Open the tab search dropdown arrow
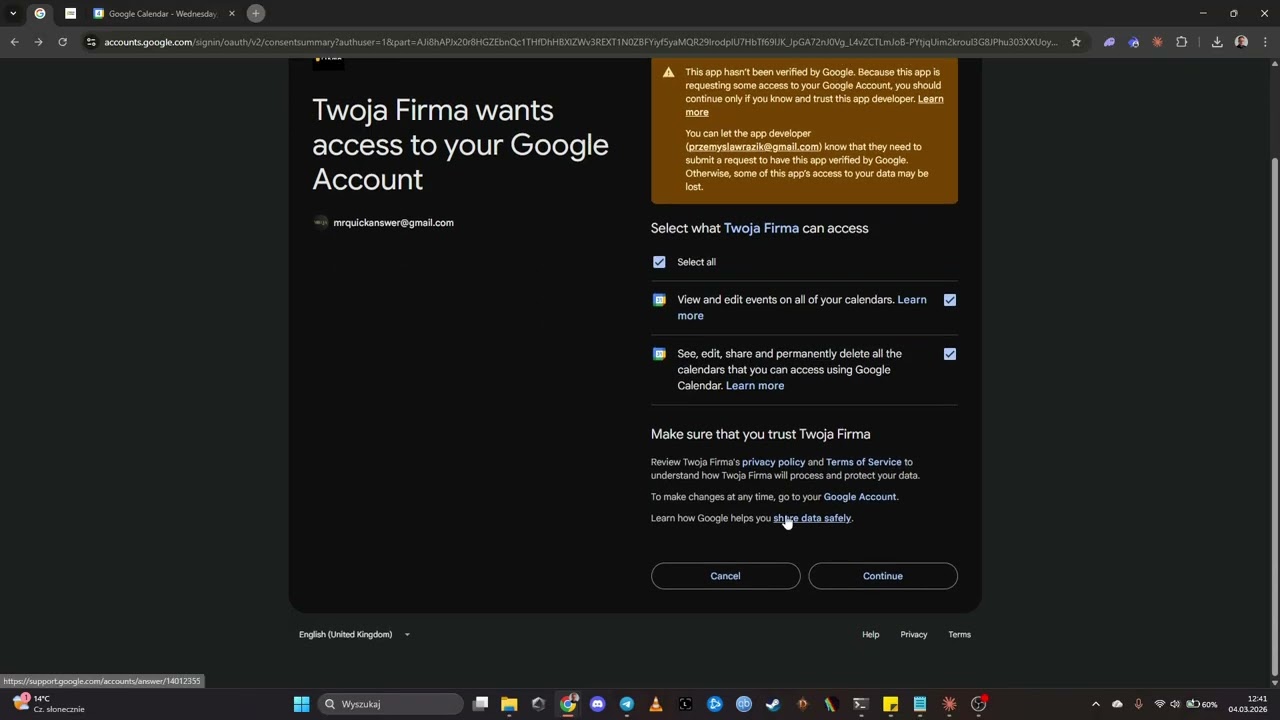 tap(13, 13)
